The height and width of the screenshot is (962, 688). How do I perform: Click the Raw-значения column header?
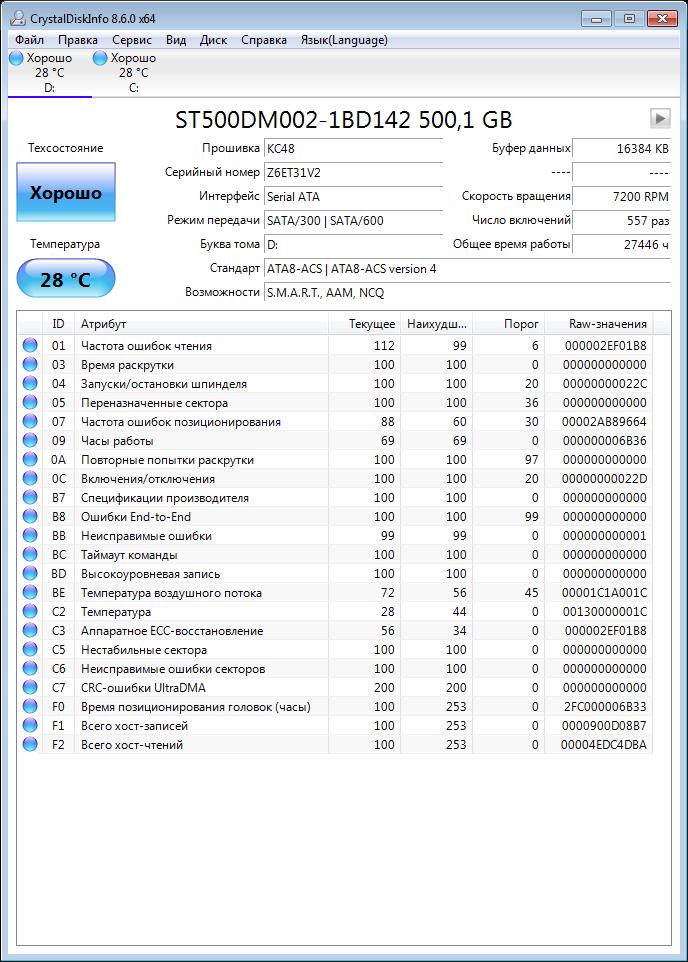[x=598, y=324]
